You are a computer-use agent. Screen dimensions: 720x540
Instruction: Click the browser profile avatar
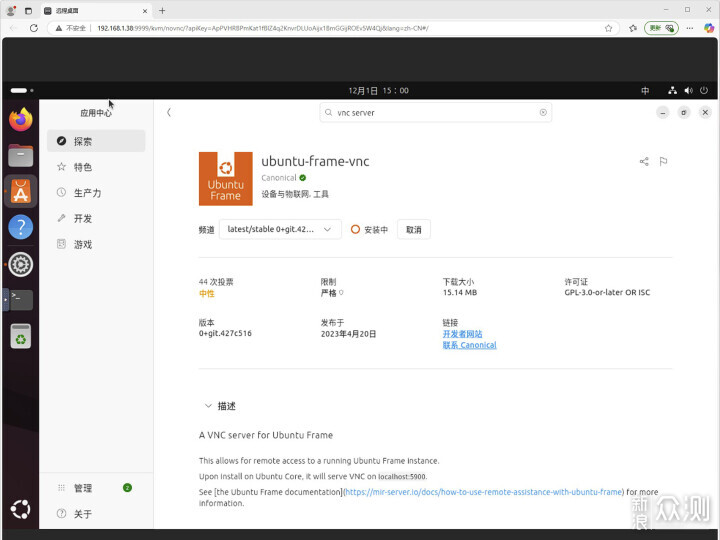[x=11, y=11]
